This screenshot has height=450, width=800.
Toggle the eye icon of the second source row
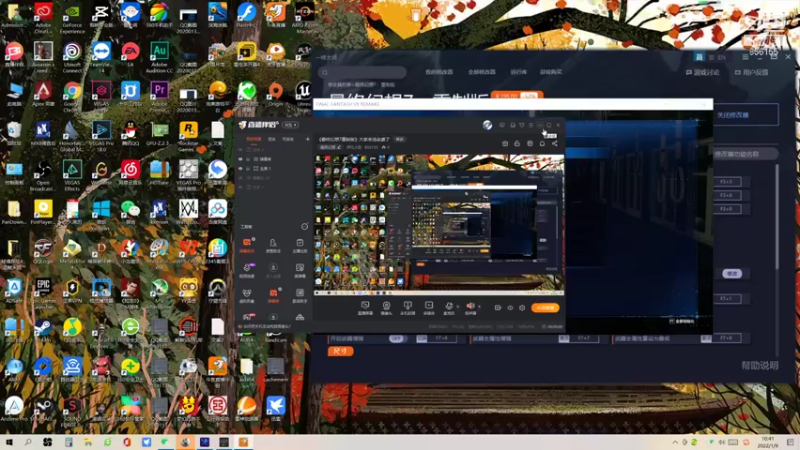(x=240, y=159)
